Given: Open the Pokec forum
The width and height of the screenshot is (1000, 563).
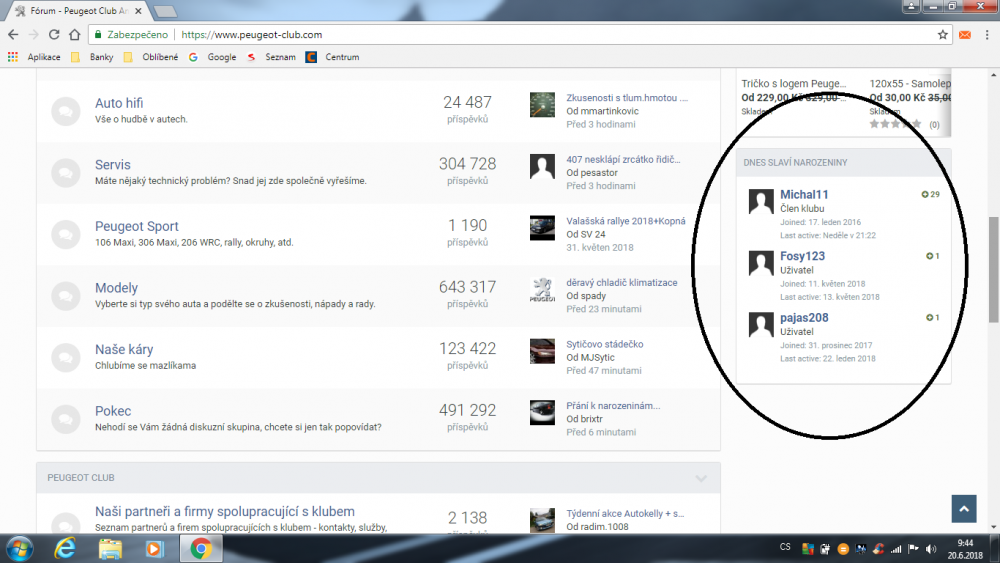Looking at the screenshot, I should 113,411.
